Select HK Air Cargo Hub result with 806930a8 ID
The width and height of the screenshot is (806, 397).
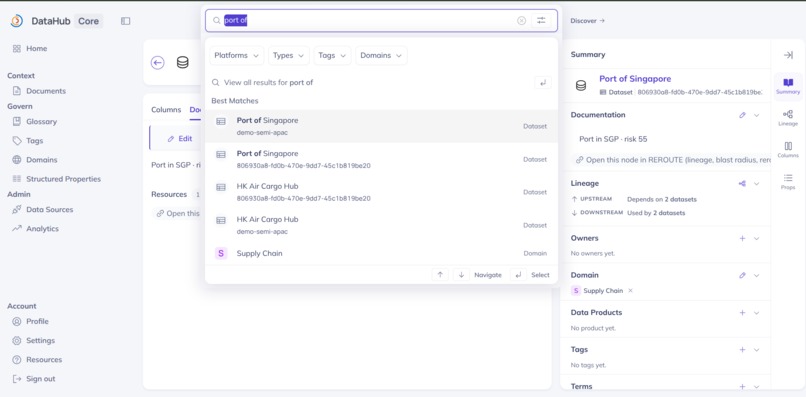(x=381, y=192)
